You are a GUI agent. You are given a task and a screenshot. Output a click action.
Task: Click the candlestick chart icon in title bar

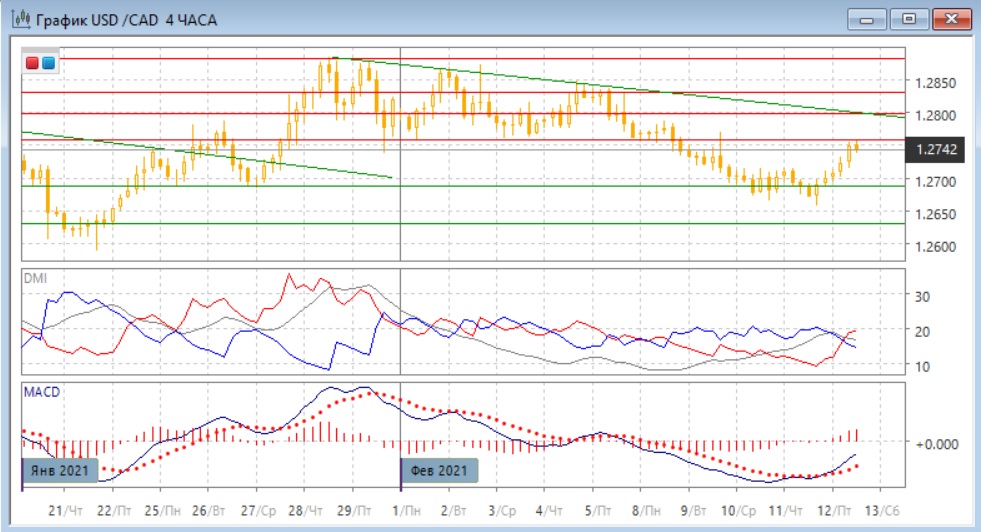(x=18, y=19)
